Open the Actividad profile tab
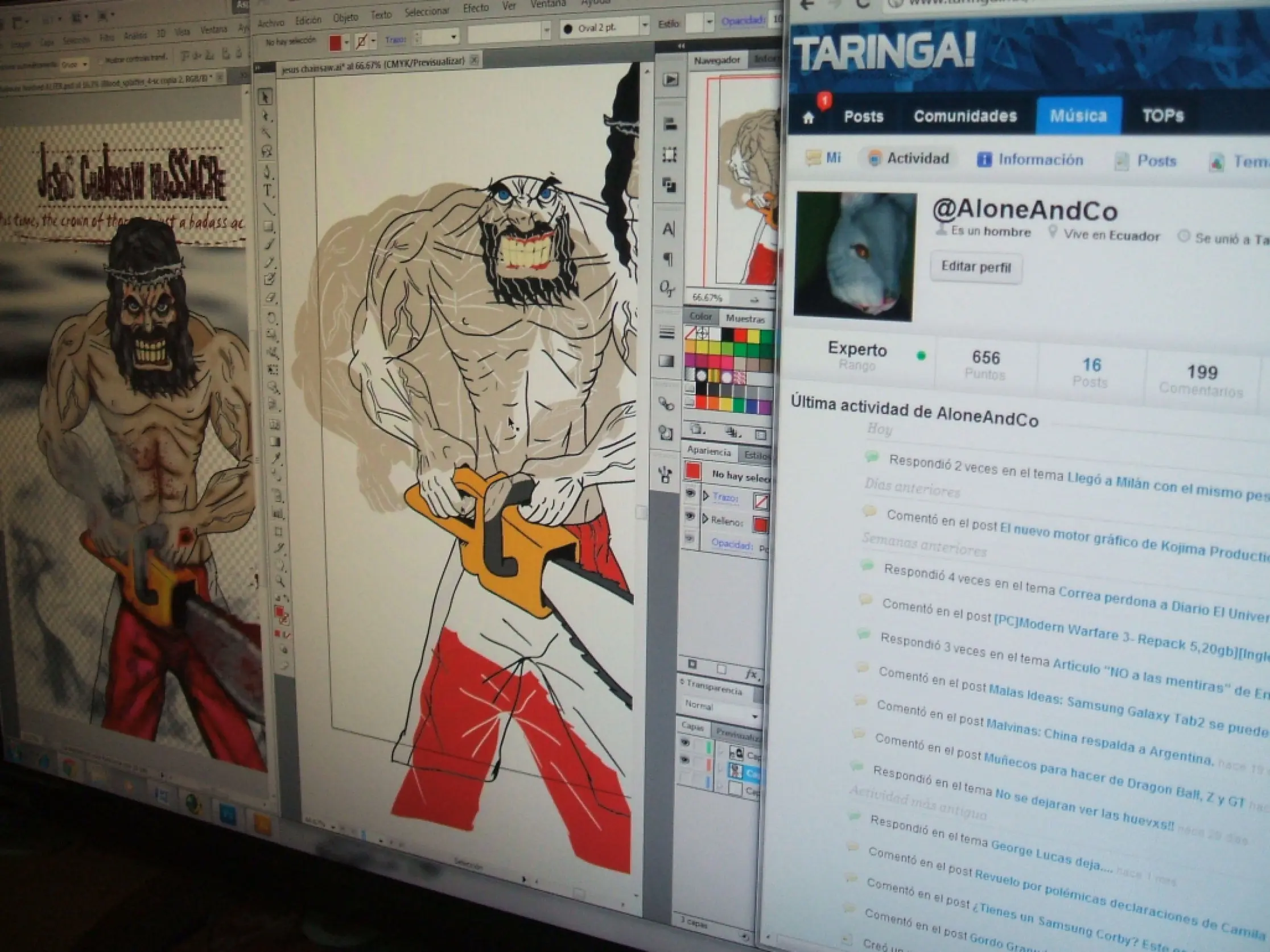This screenshot has width=1270, height=952. click(x=909, y=158)
